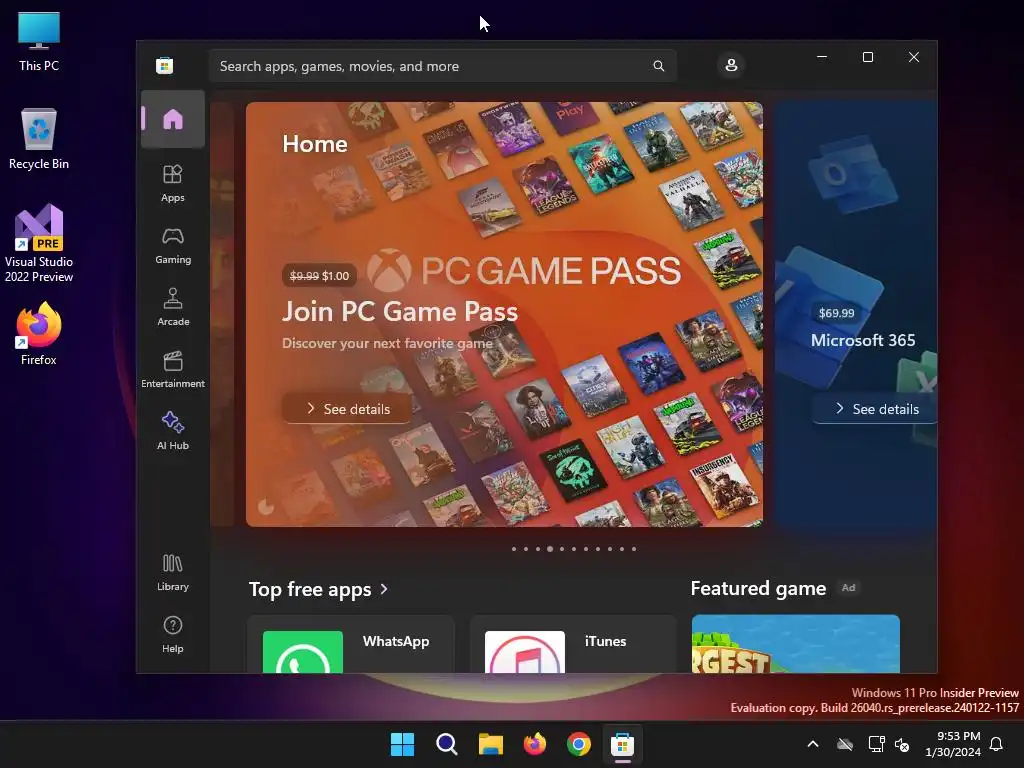Go to Home in the sidebar

[173, 119]
